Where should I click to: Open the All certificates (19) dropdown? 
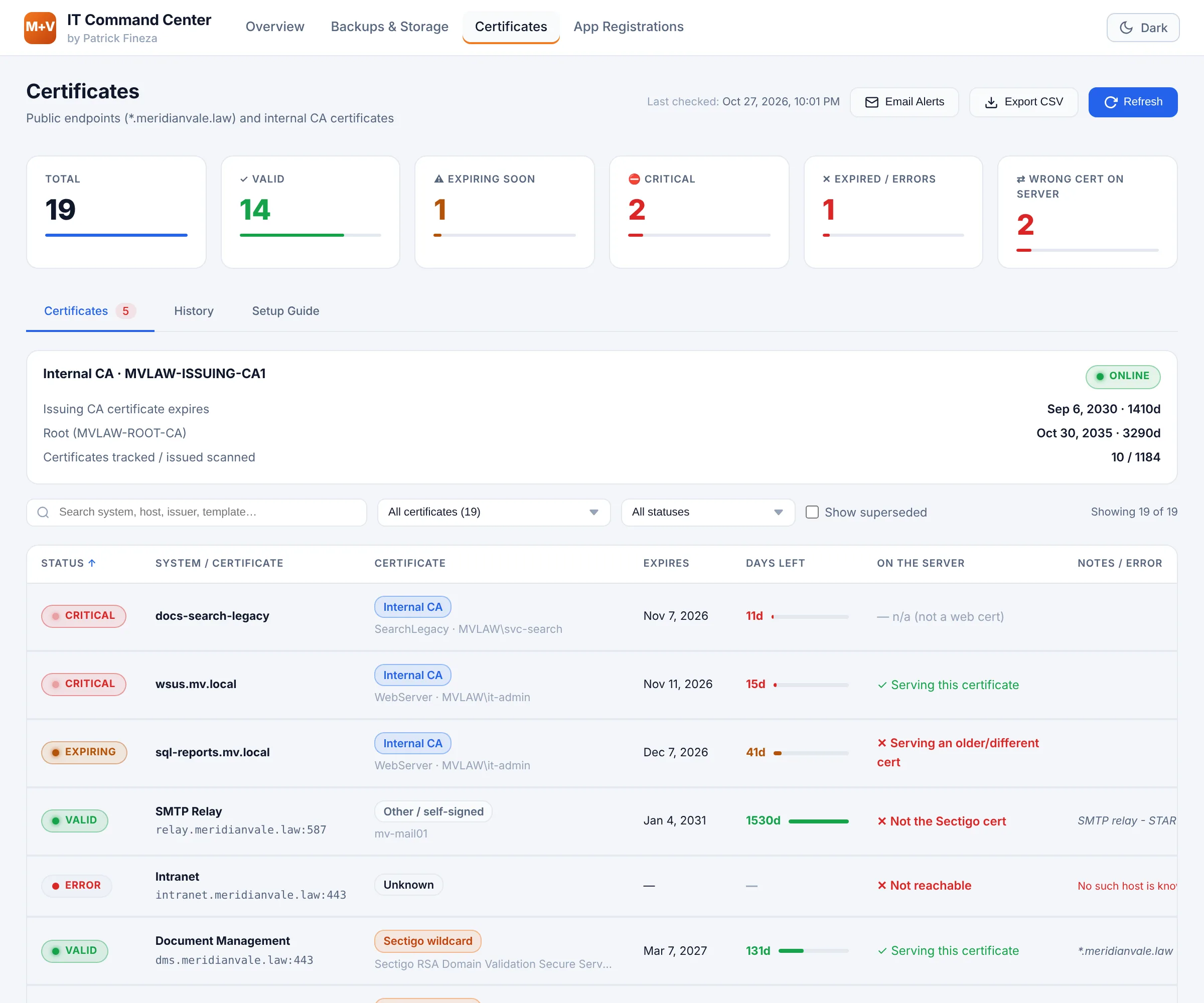point(494,512)
